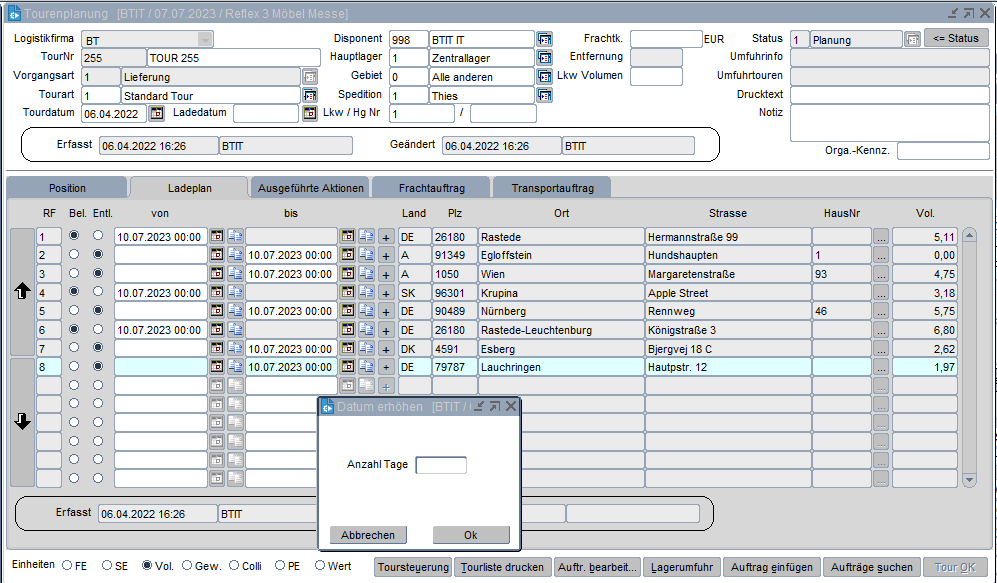Select the Gew. units radio button
Image resolution: width=997 pixels, height=583 pixels.
click(x=184, y=566)
